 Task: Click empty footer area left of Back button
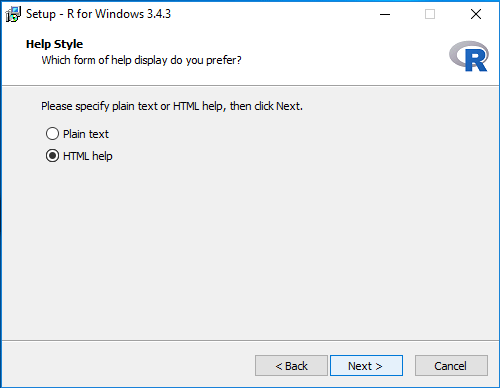pyautogui.click(x=127, y=365)
